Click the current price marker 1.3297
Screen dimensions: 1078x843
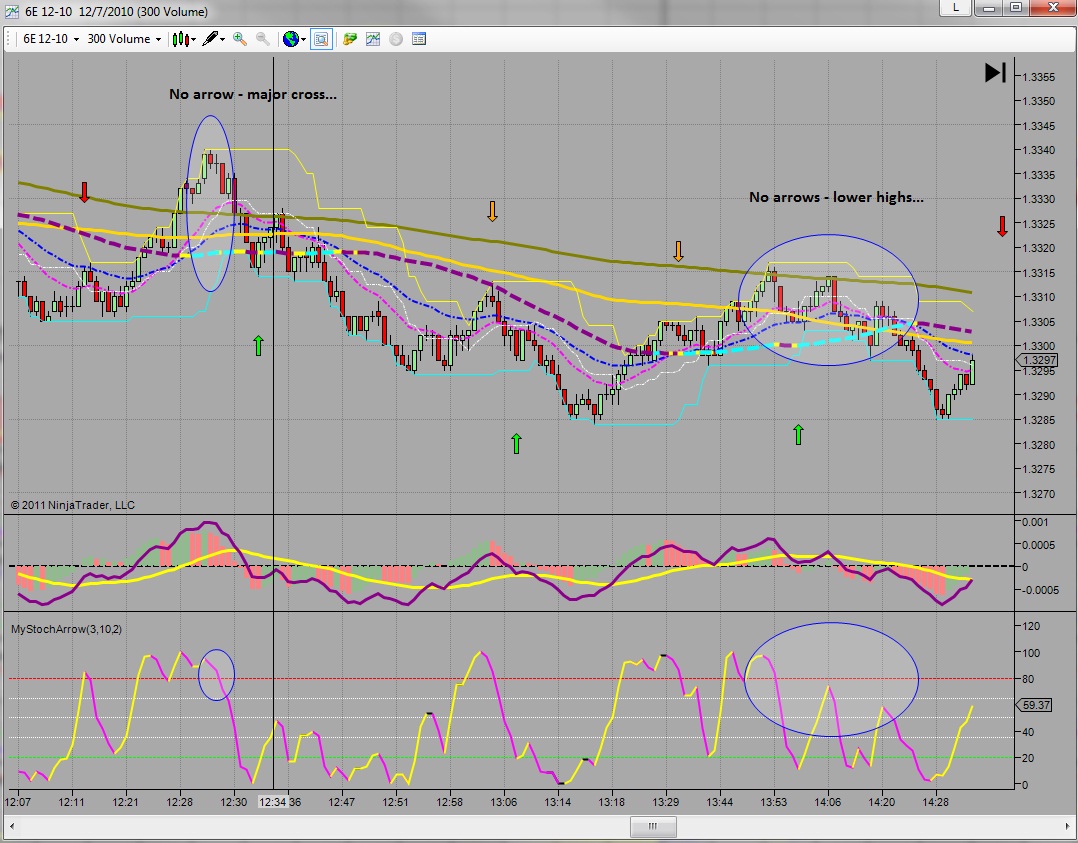point(1036,360)
